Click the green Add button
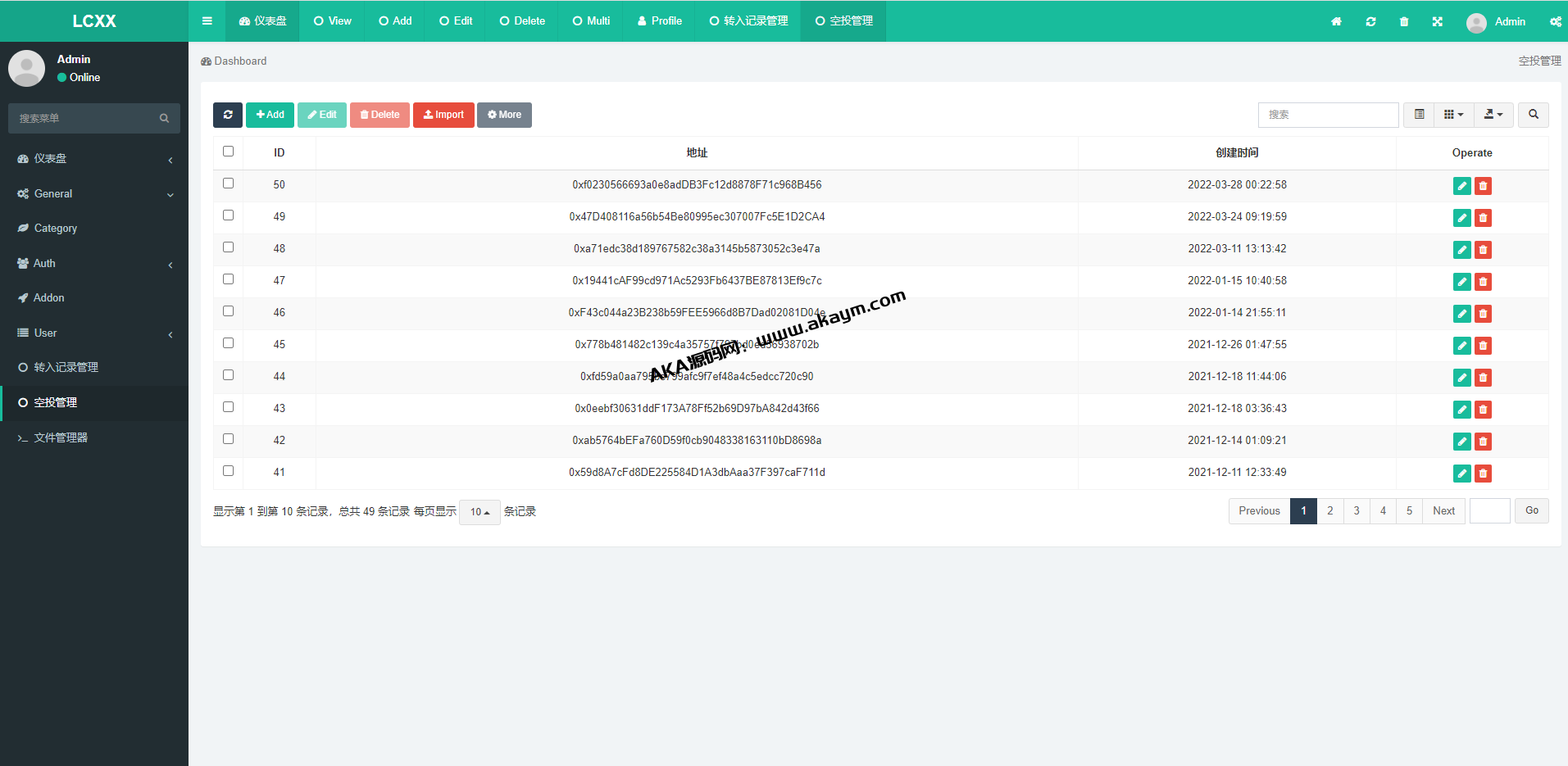Image resolution: width=1568 pixels, height=766 pixels. pyautogui.click(x=270, y=115)
